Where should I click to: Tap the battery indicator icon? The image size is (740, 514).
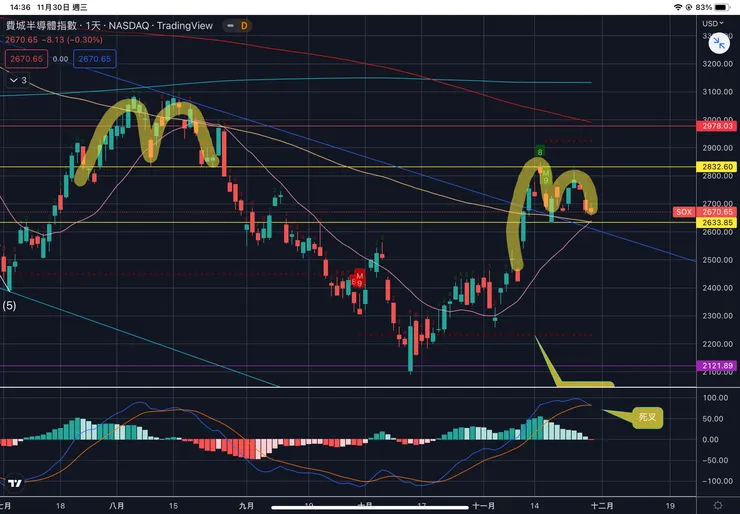(722, 7)
